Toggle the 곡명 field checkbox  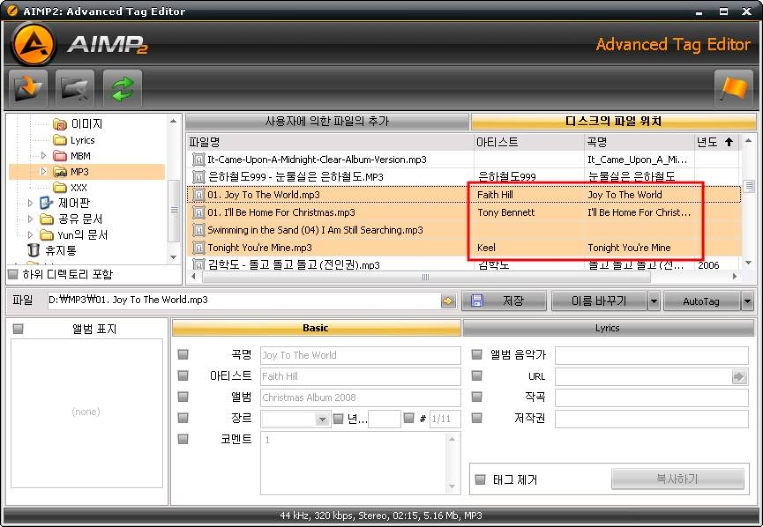[x=183, y=355]
